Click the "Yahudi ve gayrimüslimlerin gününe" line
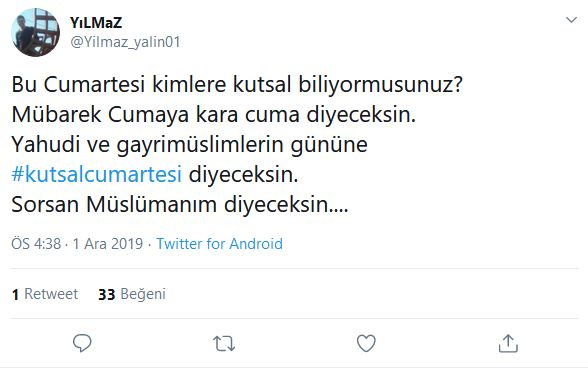 point(189,145)
